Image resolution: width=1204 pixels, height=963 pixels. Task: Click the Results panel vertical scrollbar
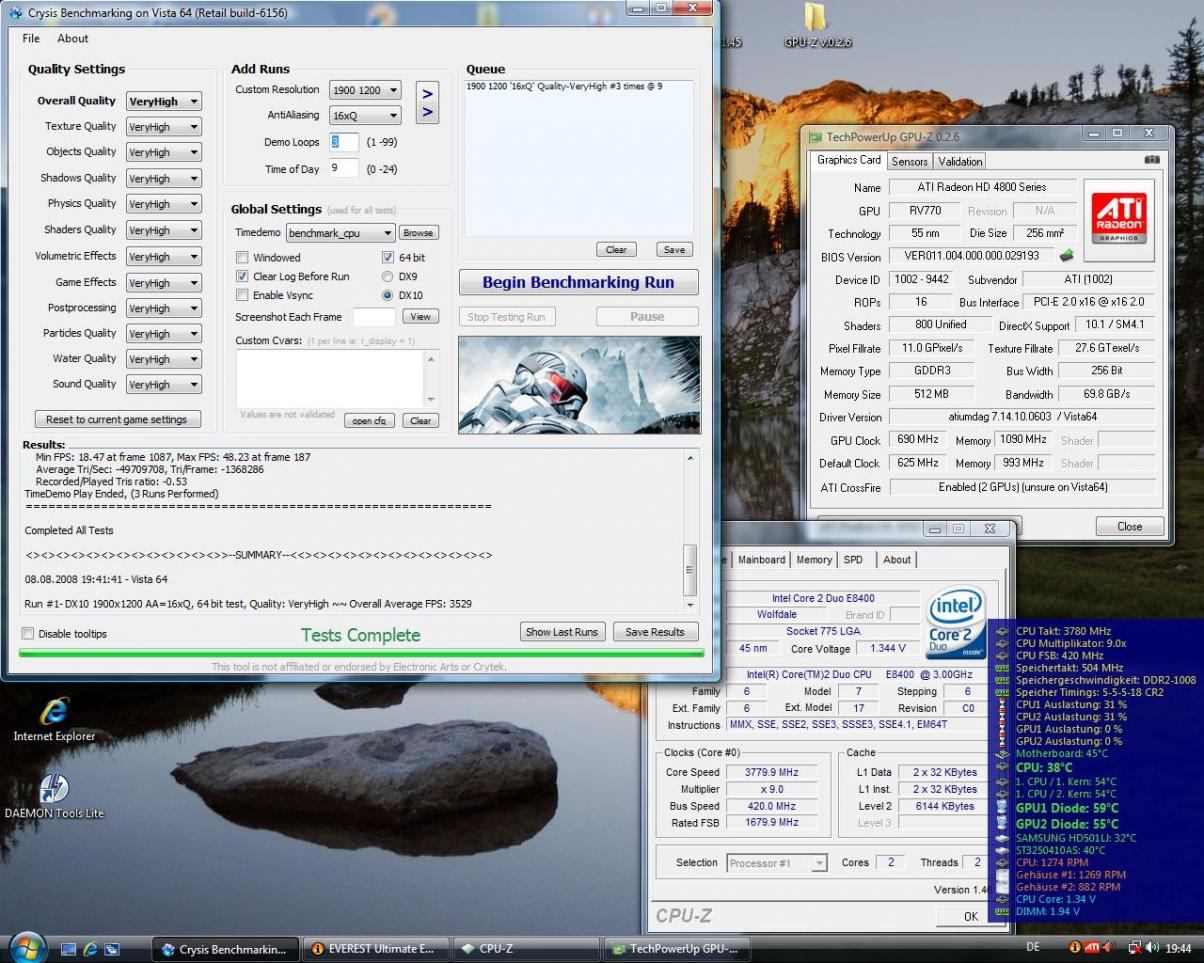pos(690,531)
